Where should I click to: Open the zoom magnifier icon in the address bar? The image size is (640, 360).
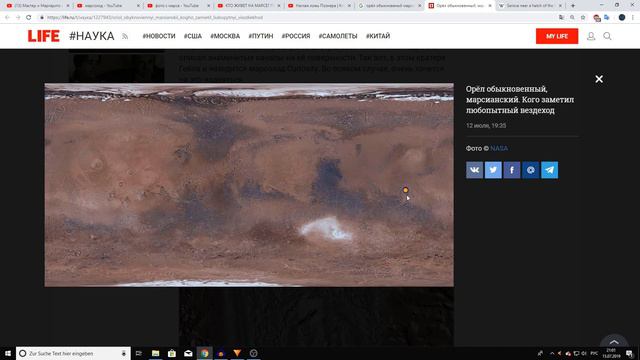pos(572,18)
